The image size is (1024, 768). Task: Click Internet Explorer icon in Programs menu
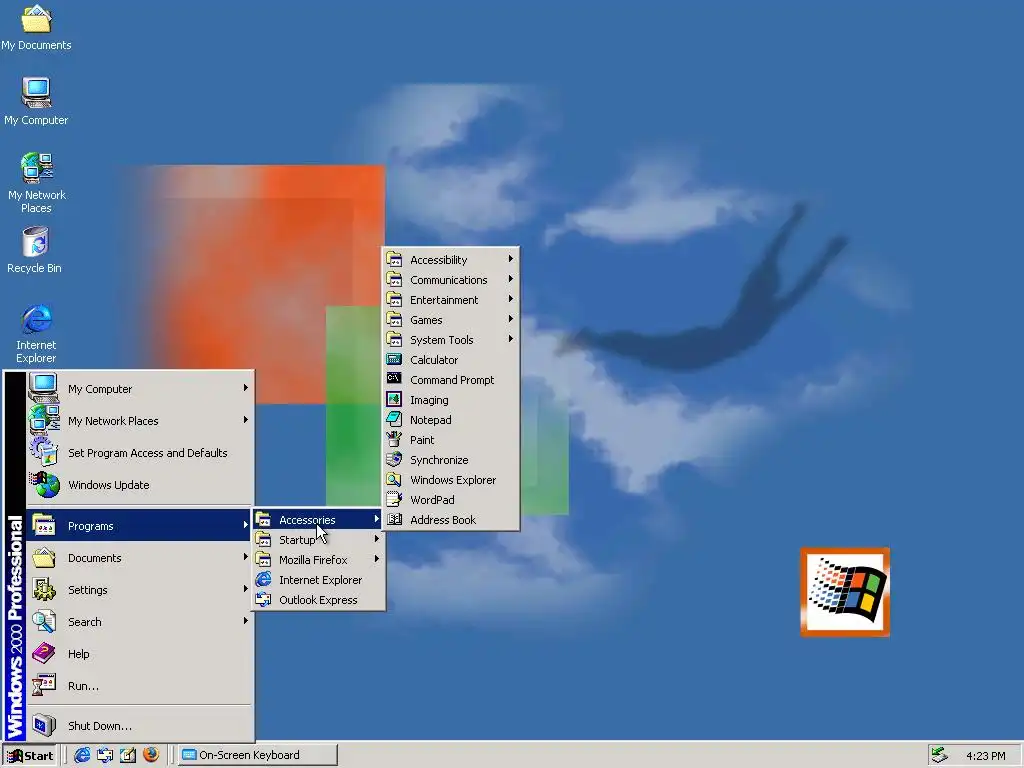pos(263,579)
